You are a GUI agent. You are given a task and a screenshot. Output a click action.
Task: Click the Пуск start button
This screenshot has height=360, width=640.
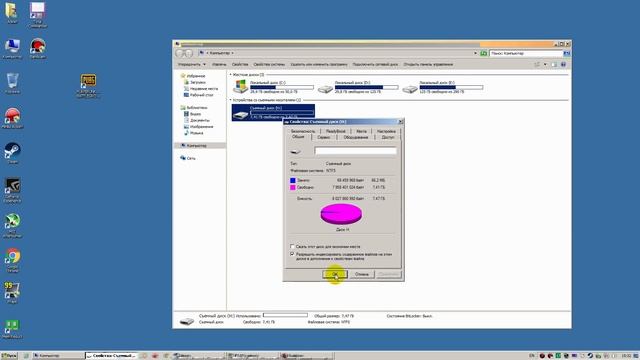point(9,356)
